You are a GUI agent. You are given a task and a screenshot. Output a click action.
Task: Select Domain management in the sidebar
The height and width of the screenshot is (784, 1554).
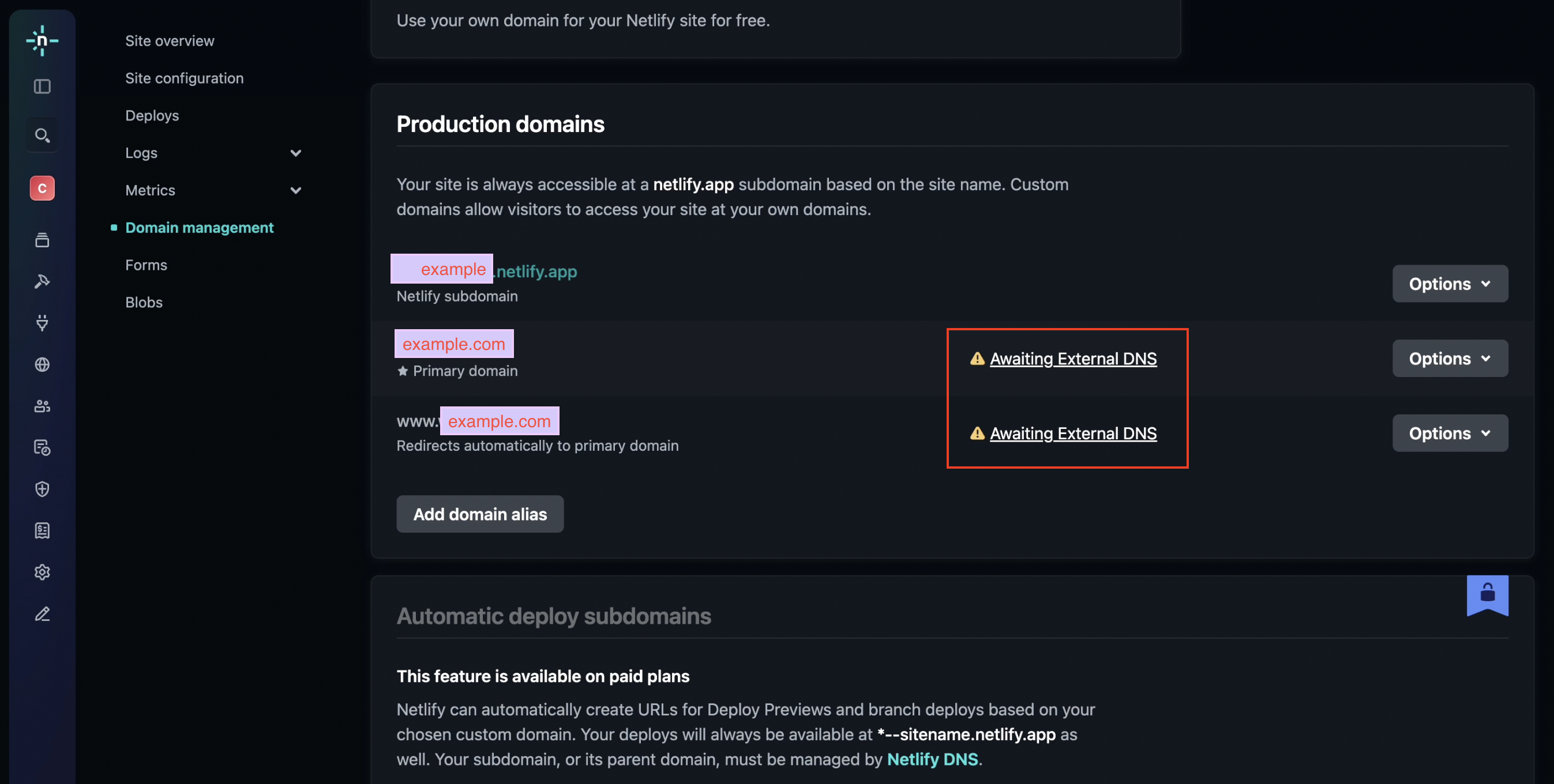click(200, 227)
